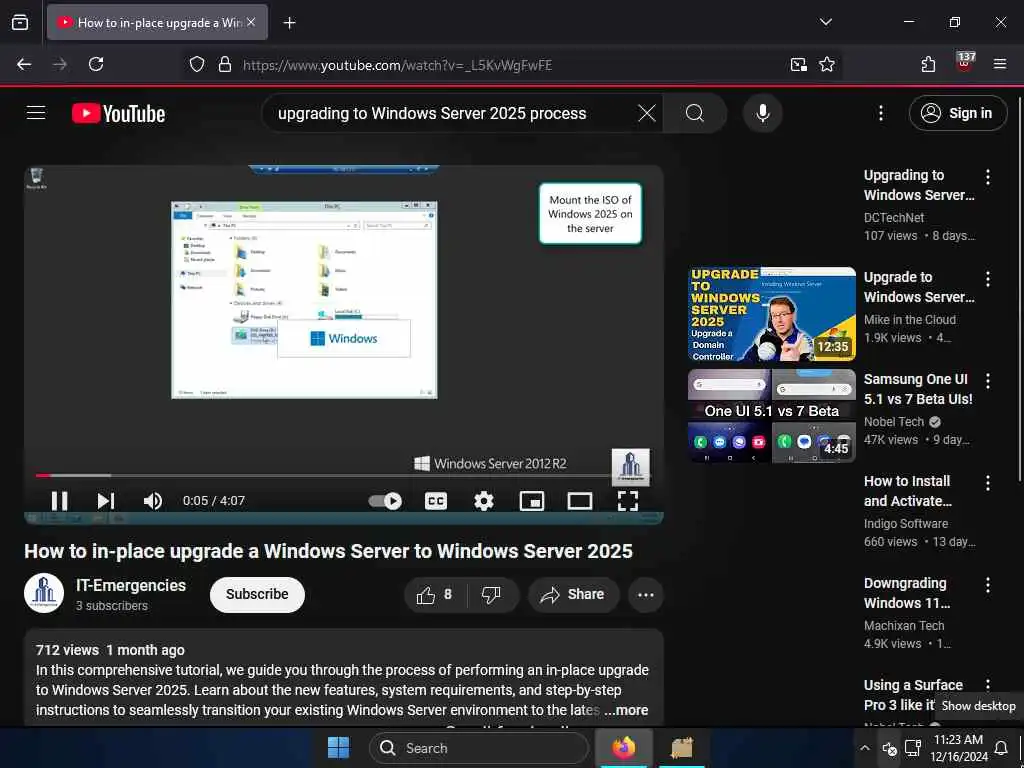Open more actions menu beside Share
Image resolution: width=1024 pixels, height=768 pixels.
click(646, 594)
